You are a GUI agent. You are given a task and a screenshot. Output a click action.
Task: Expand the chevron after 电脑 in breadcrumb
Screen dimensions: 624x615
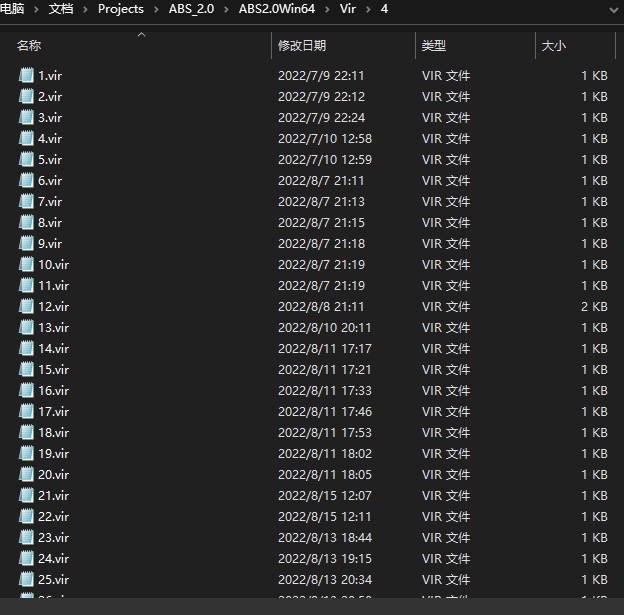[36, 9]
